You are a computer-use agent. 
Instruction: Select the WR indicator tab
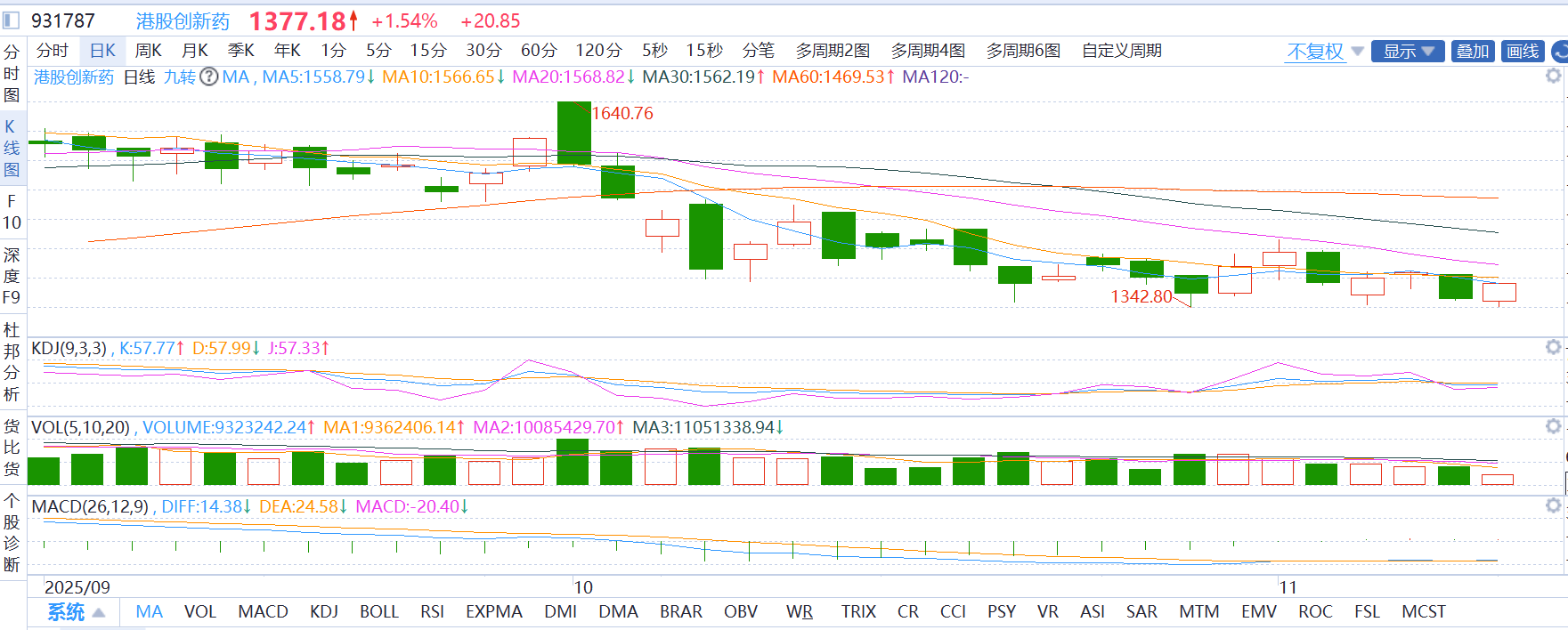pyautogui.click(x=800, y=612)
